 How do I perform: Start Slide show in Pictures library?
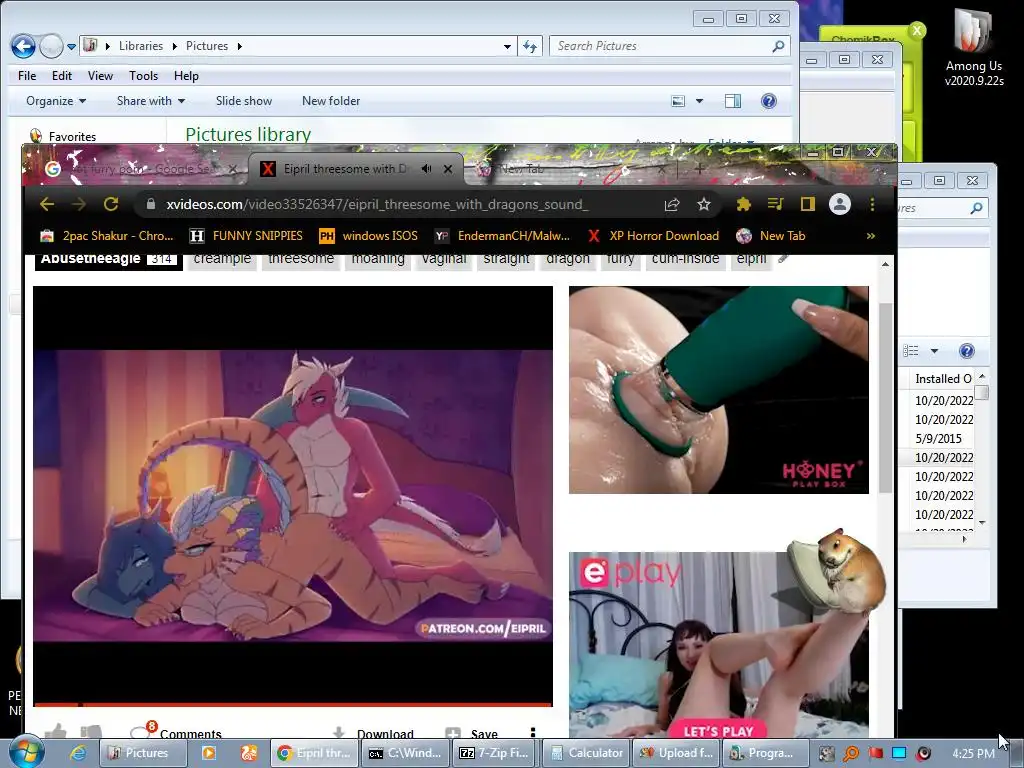[244, 101]
